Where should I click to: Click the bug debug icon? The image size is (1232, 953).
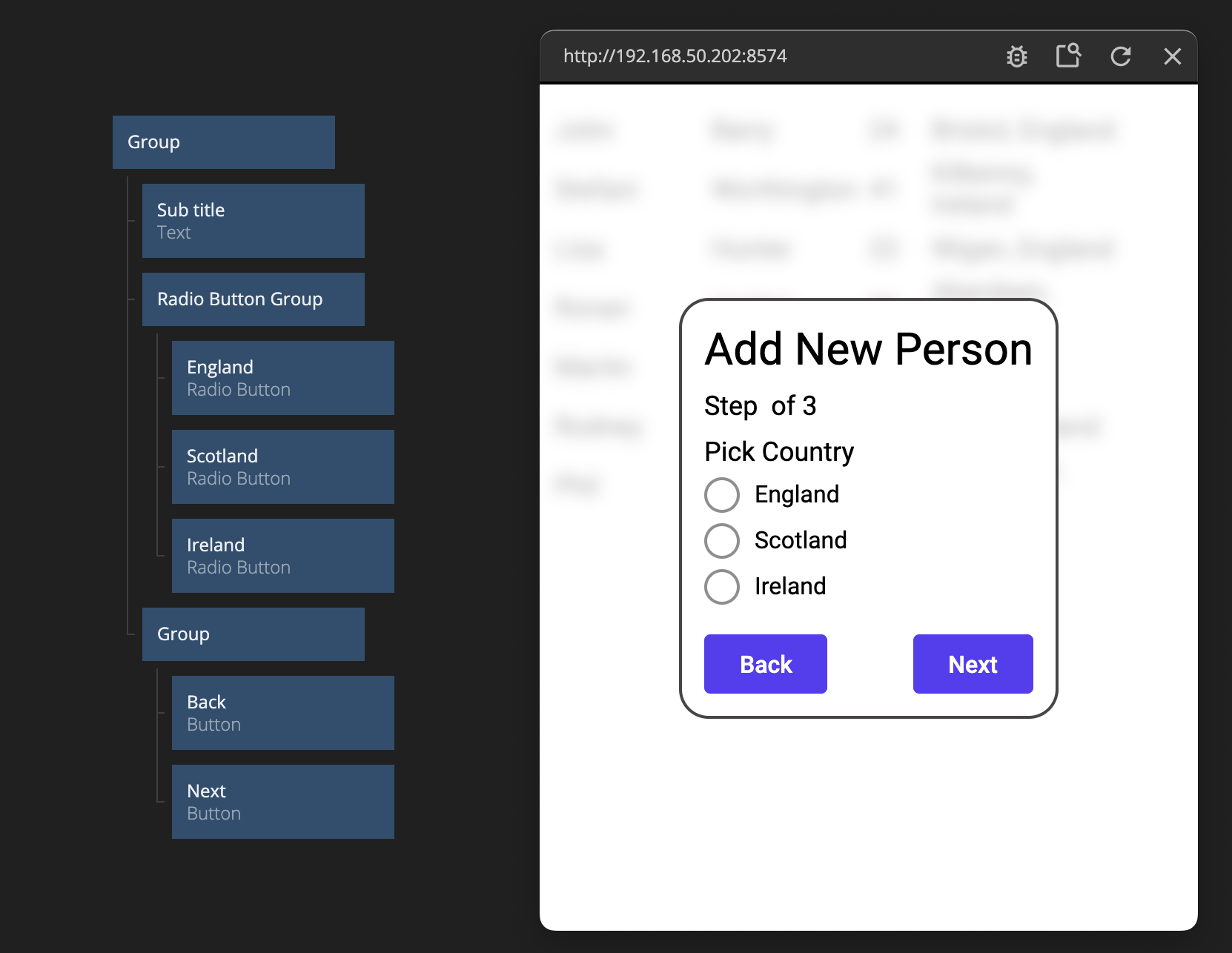coord(1016,56)
